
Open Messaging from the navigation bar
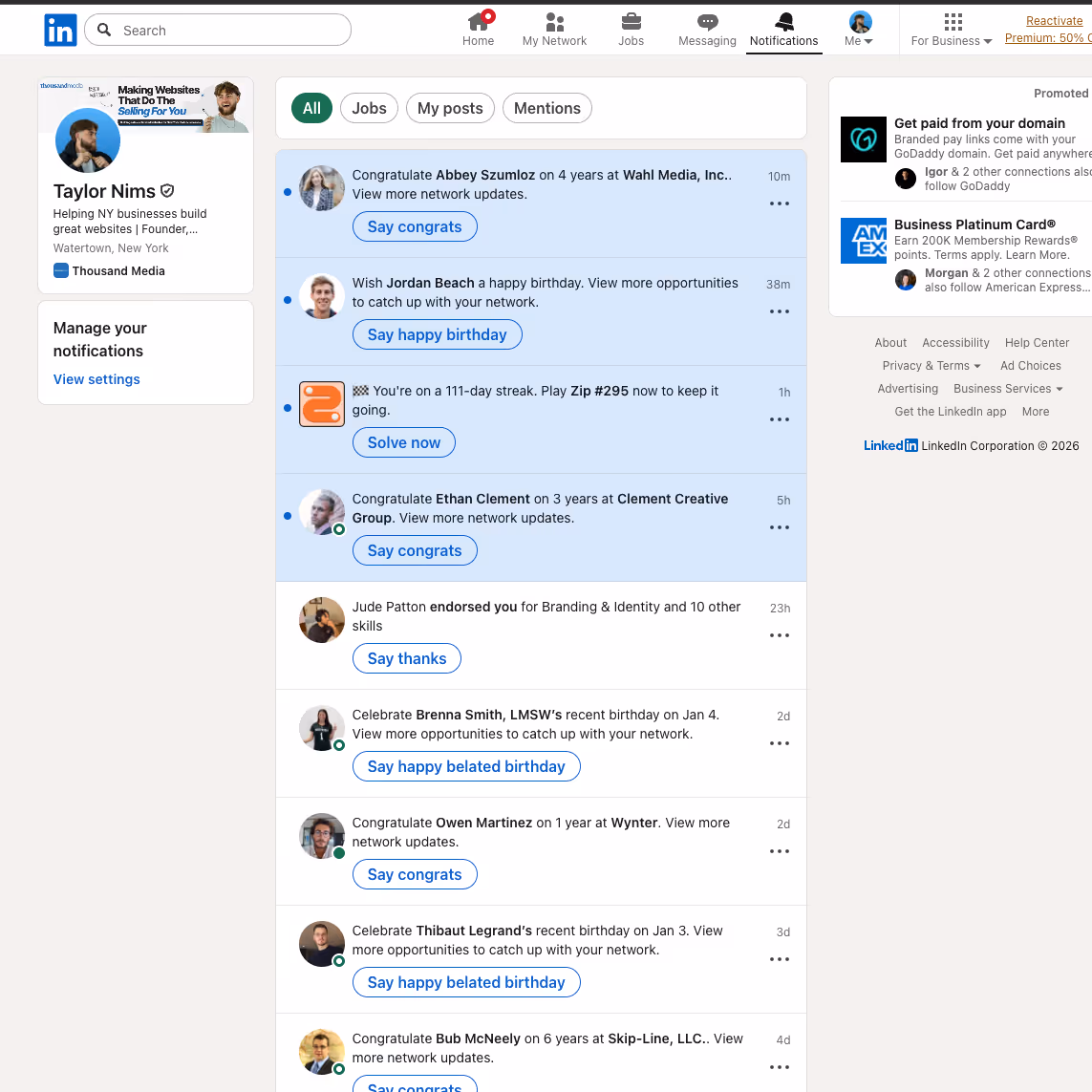pos(707,30)
